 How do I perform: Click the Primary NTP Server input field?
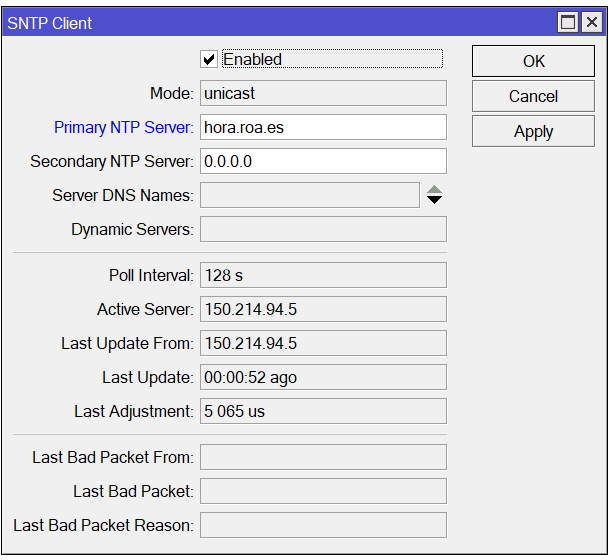tap(323, 127)
